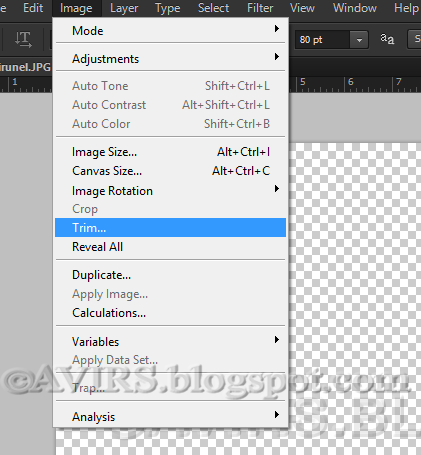Open the Window menu
Viewport: 421px width, 455px height.
click(355, 8)
